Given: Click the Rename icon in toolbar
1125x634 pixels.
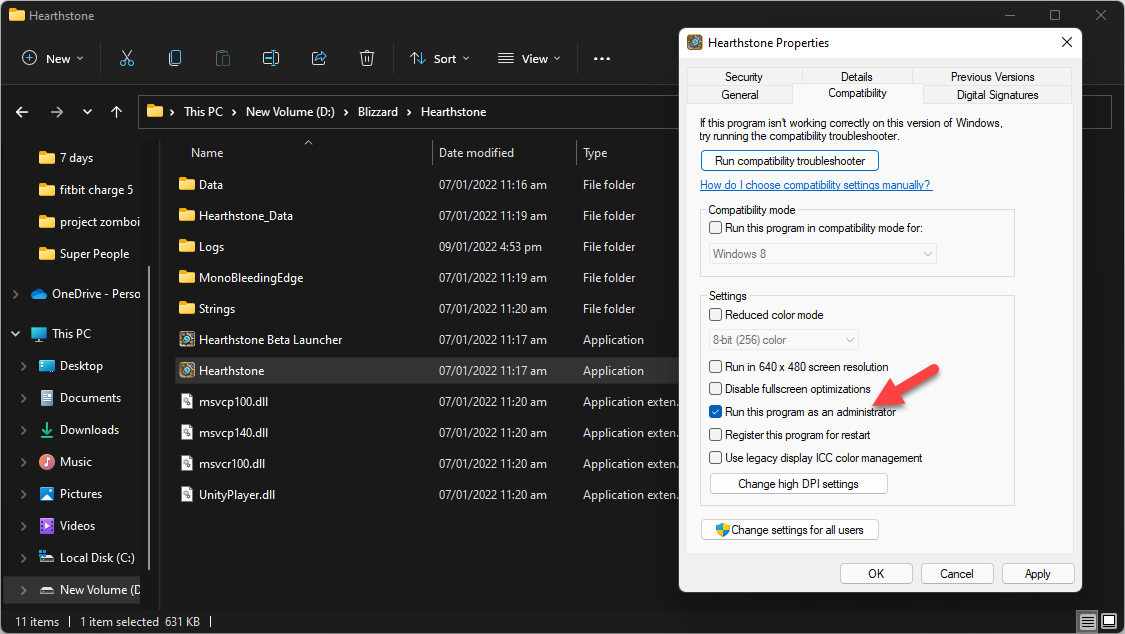Looking at the screenshot, I should click(x=270, y=58).
